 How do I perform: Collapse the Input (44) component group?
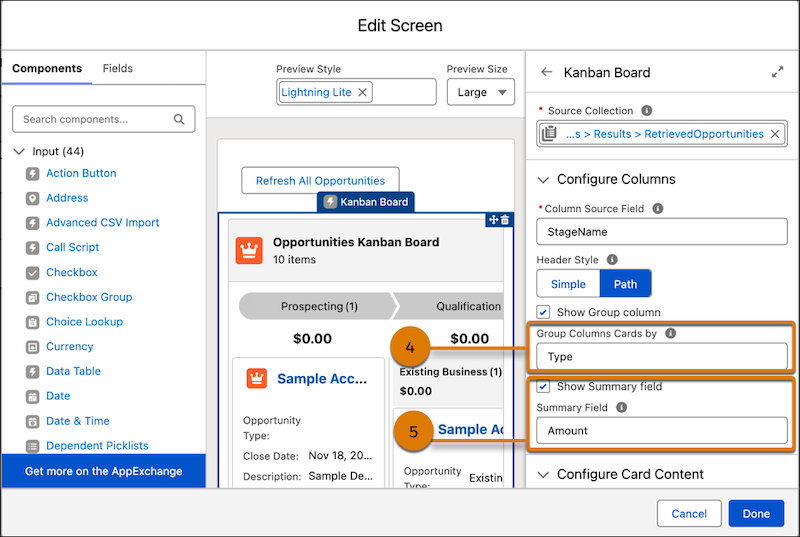click(19, 151)
